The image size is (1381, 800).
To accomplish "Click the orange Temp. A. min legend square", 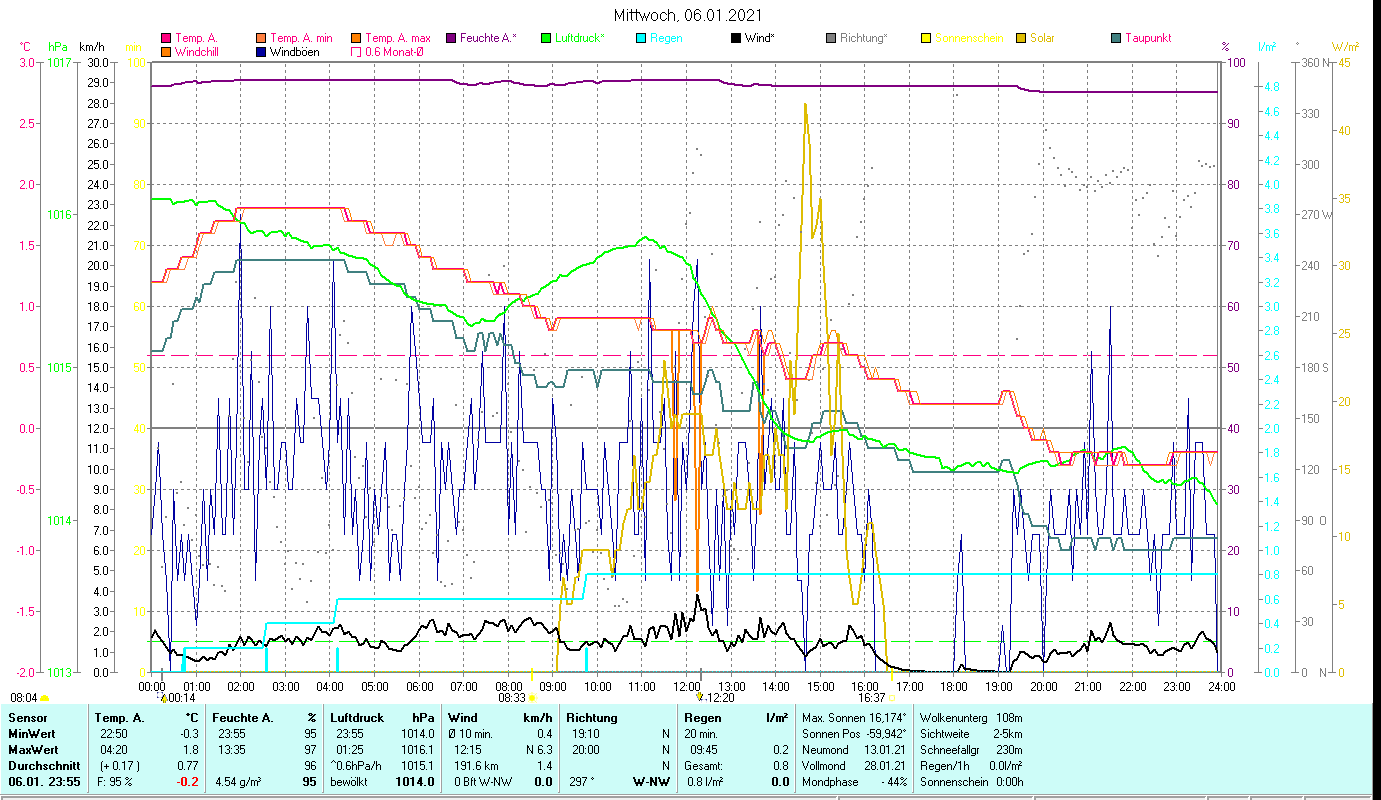I will [x=262, y=39].
